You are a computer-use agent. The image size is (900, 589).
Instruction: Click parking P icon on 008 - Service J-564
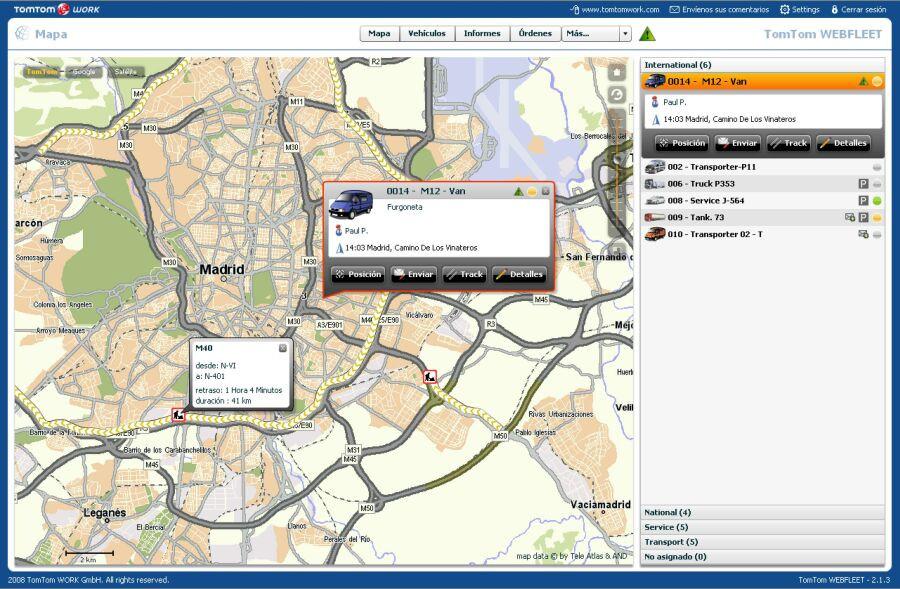click(x=863, y=200)
